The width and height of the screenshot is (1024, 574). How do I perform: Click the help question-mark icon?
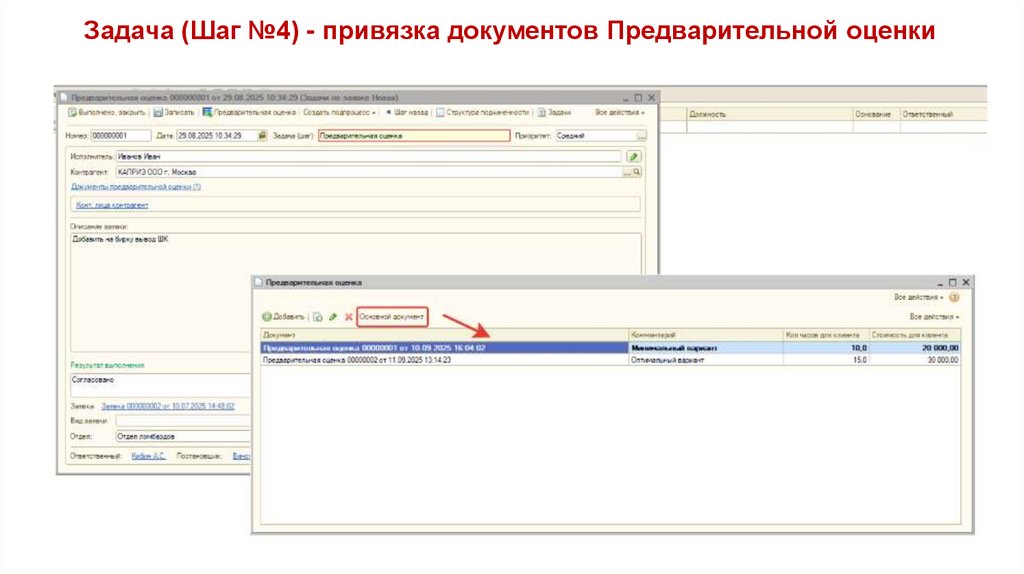pyautogui.click(x=954, y=297)
